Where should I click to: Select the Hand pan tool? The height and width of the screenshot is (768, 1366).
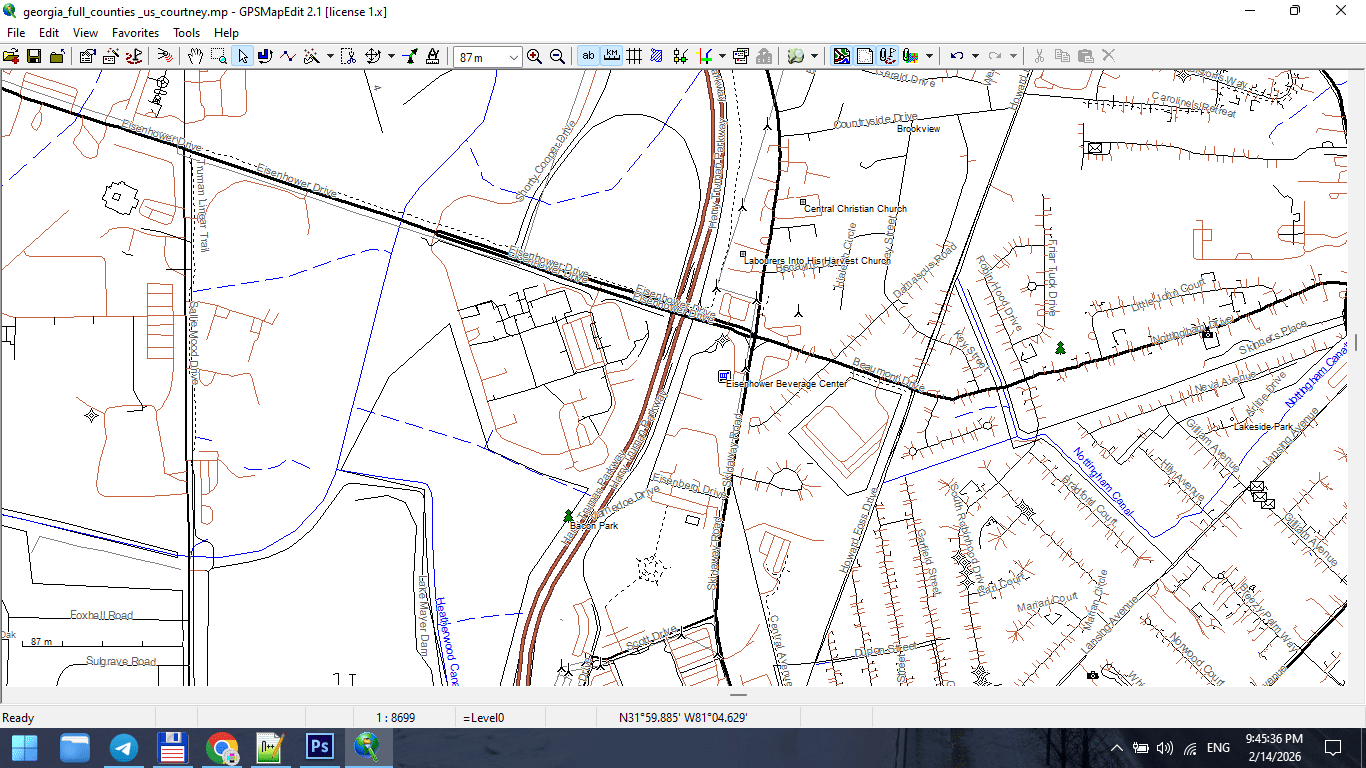tap(196, 56)
